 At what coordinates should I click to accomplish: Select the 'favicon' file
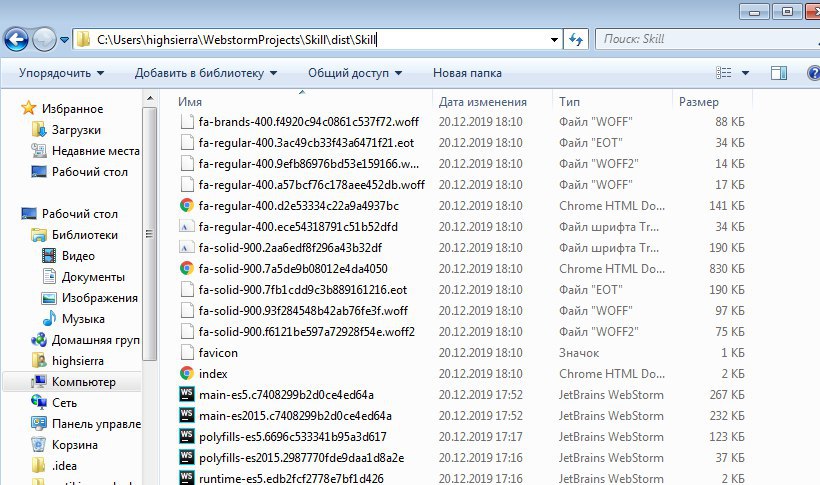218,353
